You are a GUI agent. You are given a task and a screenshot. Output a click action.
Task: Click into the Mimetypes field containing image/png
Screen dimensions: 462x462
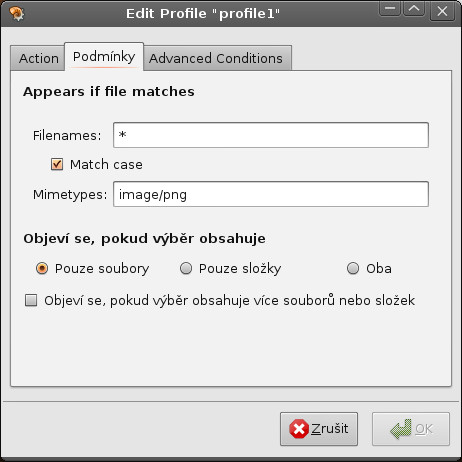click(x=271, y=194)
